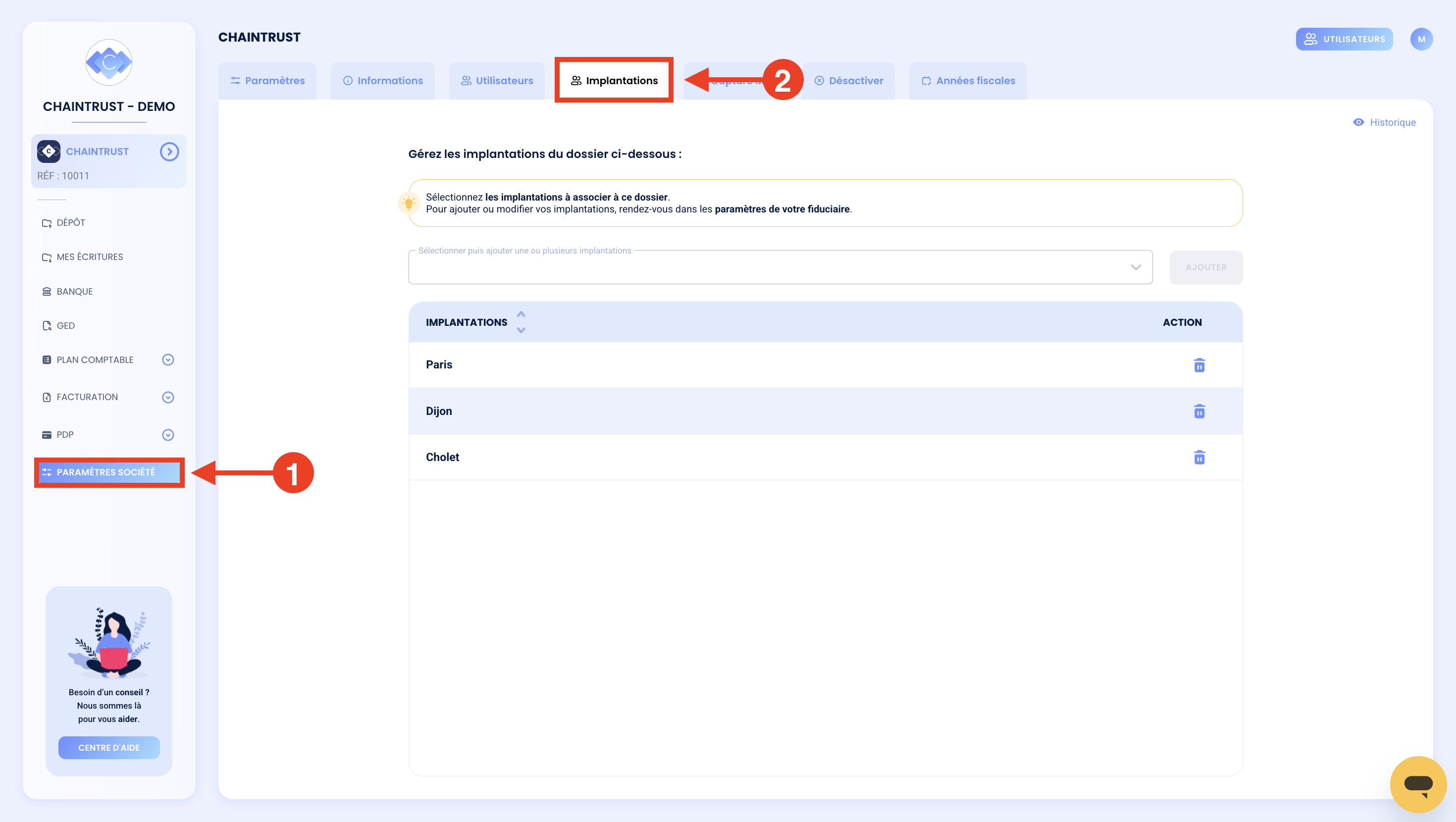Switch to the Utilisateurs tab
The width and height of the screenshot is (1456, 822).
[x=497, y=81]
